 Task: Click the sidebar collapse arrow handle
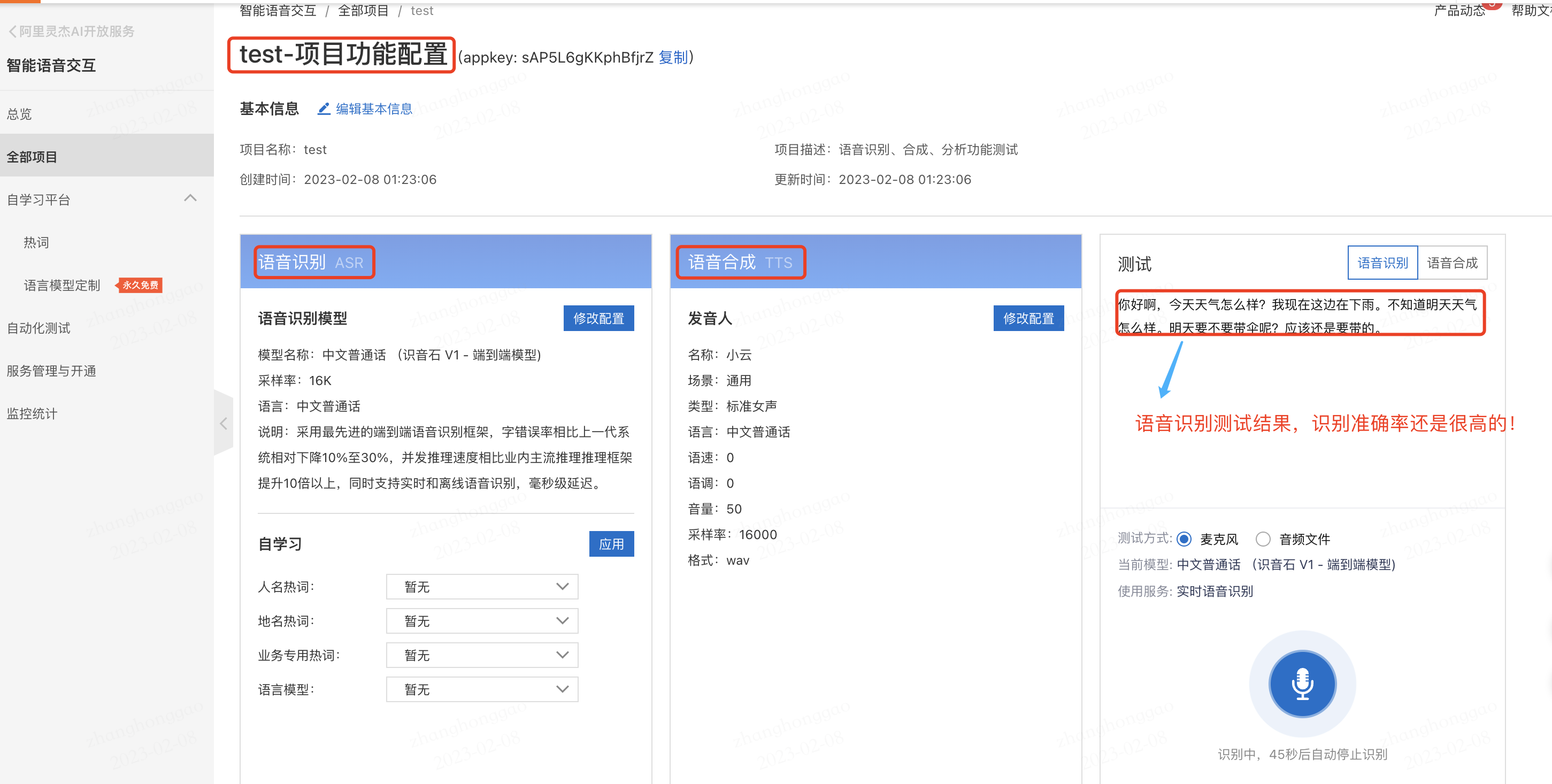click(x=224, y=423)
